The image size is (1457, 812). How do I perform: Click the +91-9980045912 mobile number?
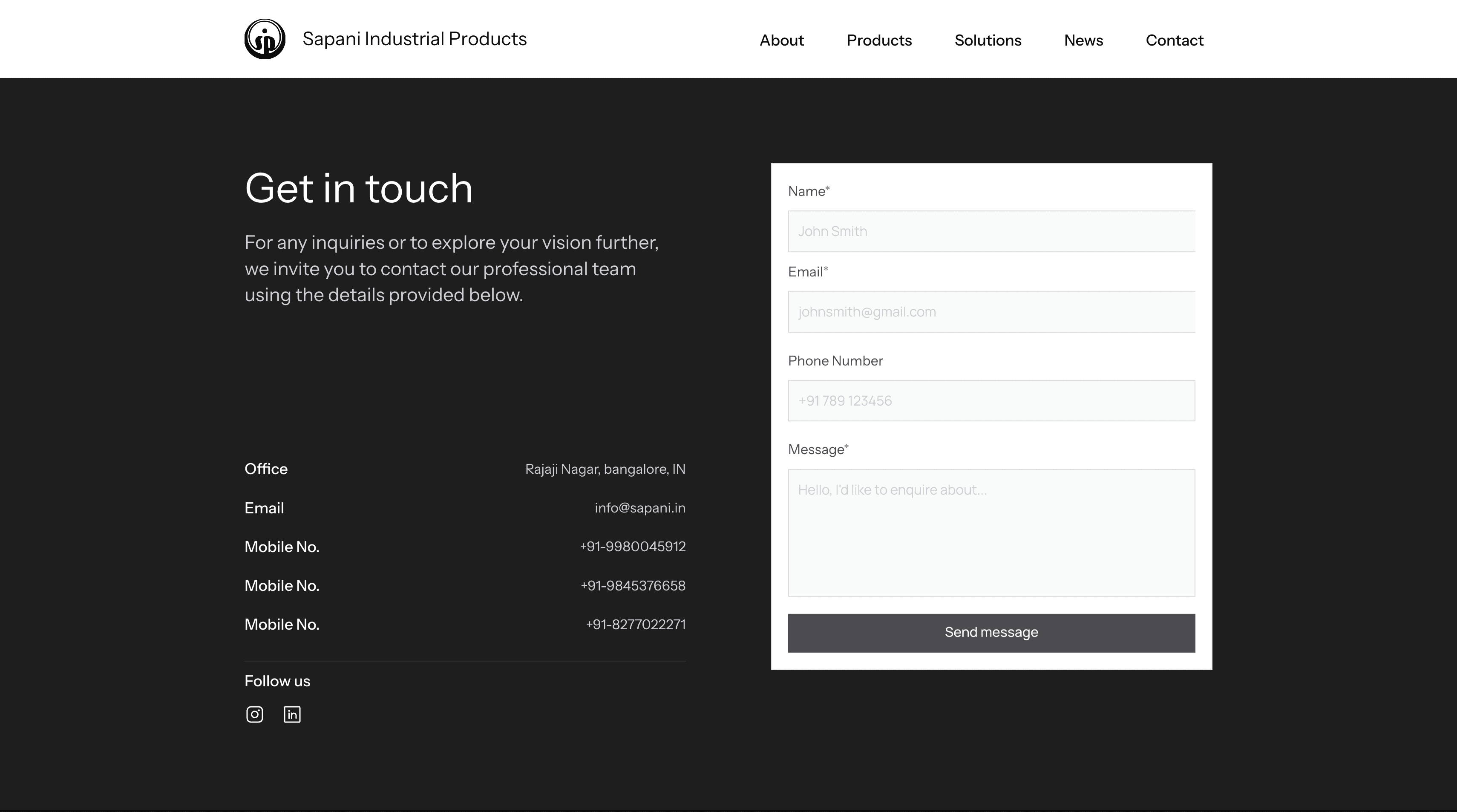tap(632, 546)
